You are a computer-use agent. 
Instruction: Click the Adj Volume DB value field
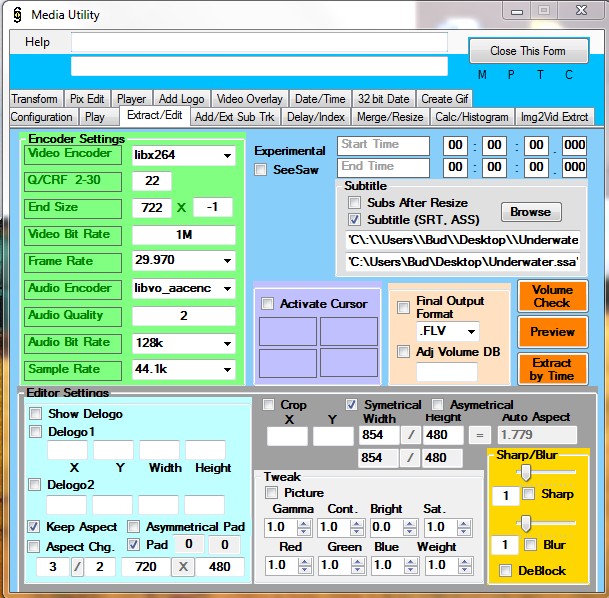(447, 372)
